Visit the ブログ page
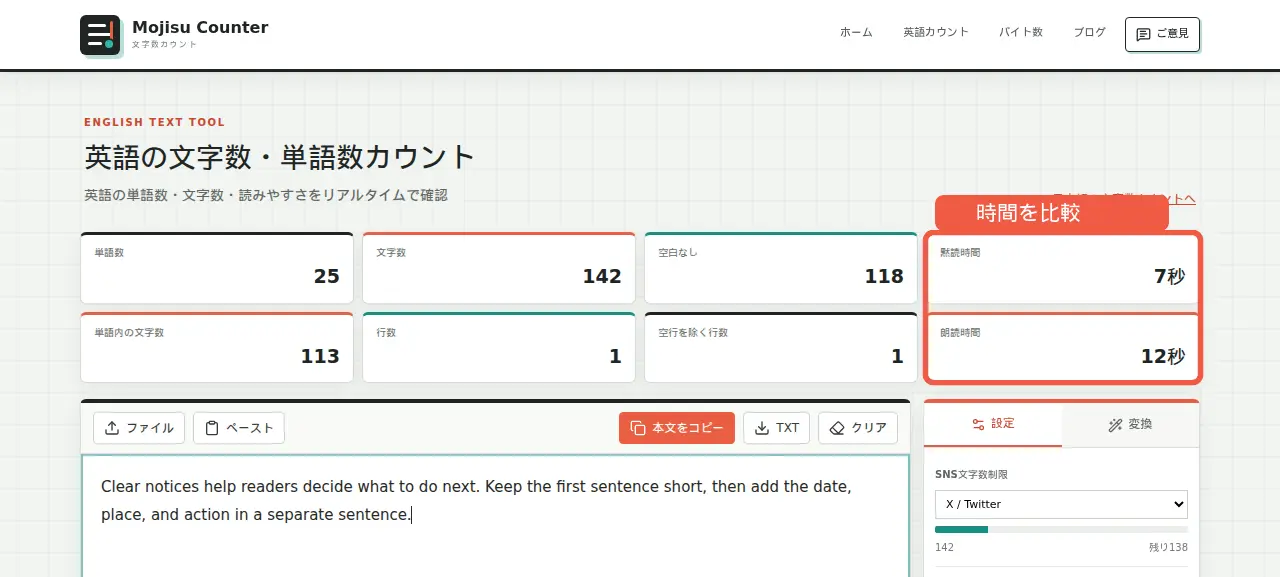The width and height of the screenshot is (1280, 577). [1090, 32]
